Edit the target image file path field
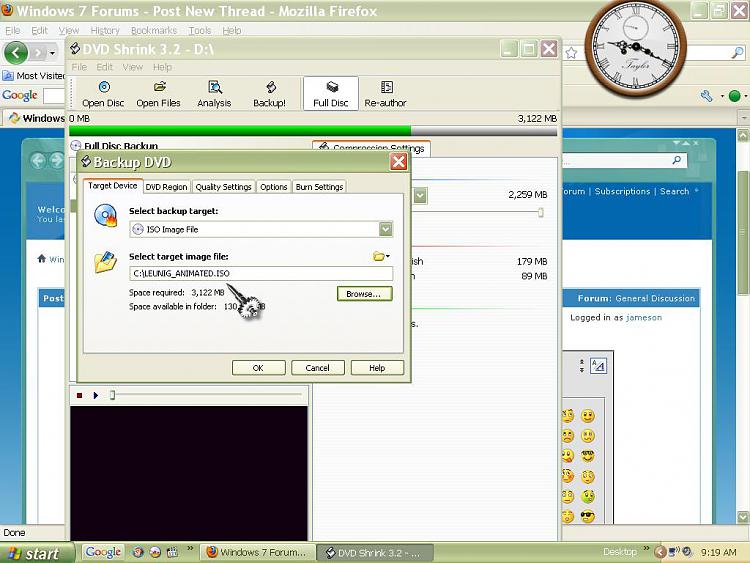 [x=261, y=273]
